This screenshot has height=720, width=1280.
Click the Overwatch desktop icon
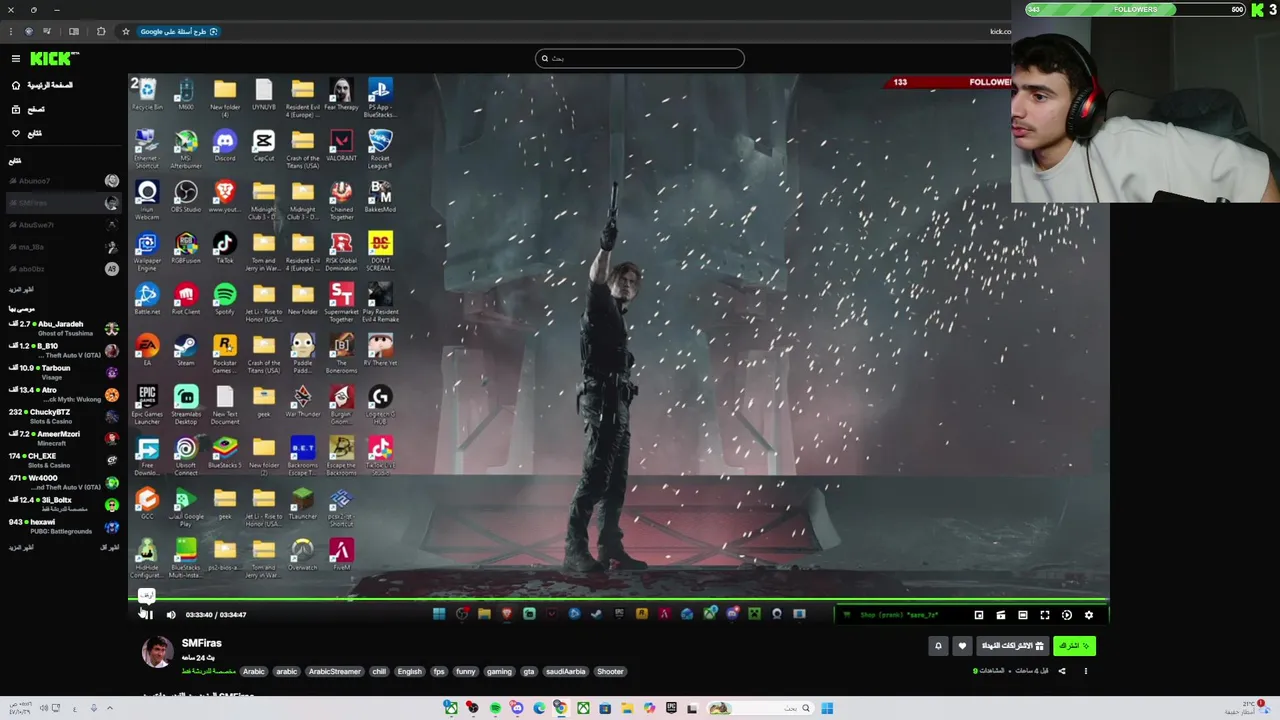302,555
